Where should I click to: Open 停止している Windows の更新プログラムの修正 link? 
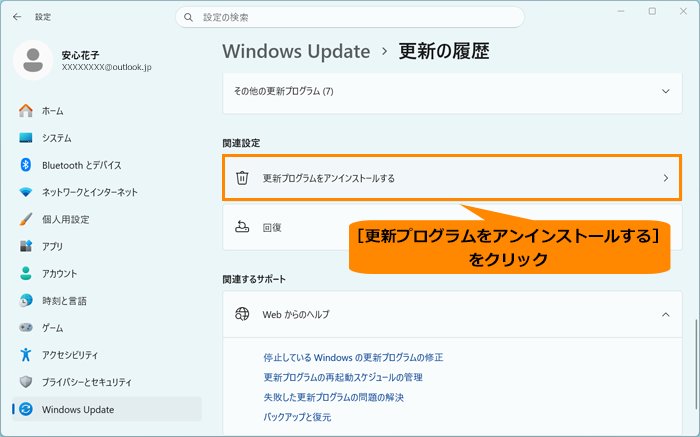coord(353,358)
